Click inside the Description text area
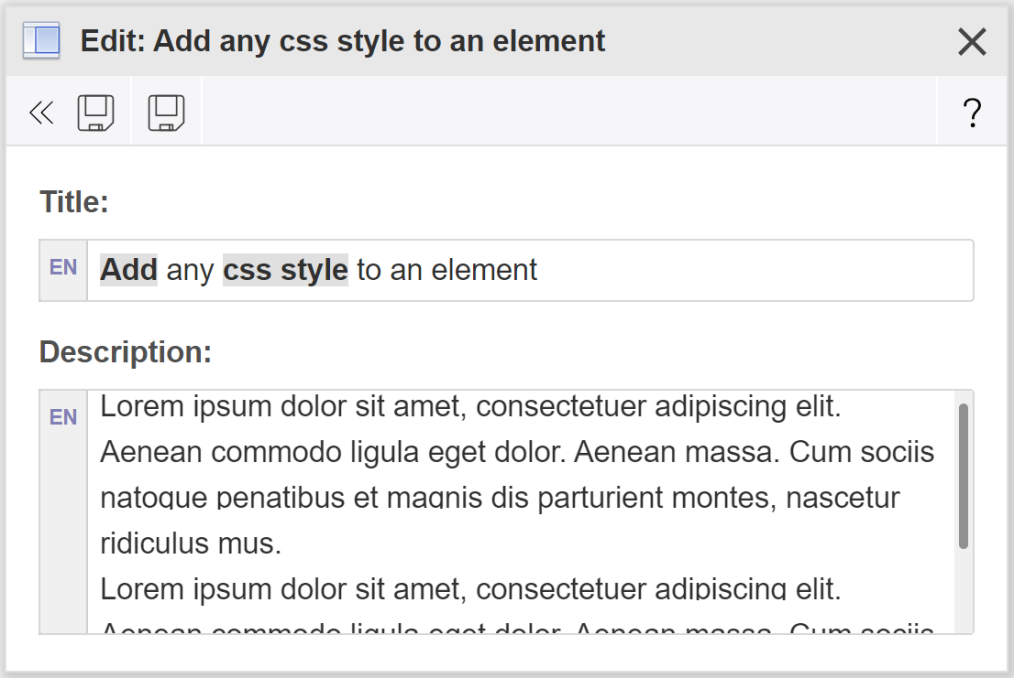 [x=520, y=520]
